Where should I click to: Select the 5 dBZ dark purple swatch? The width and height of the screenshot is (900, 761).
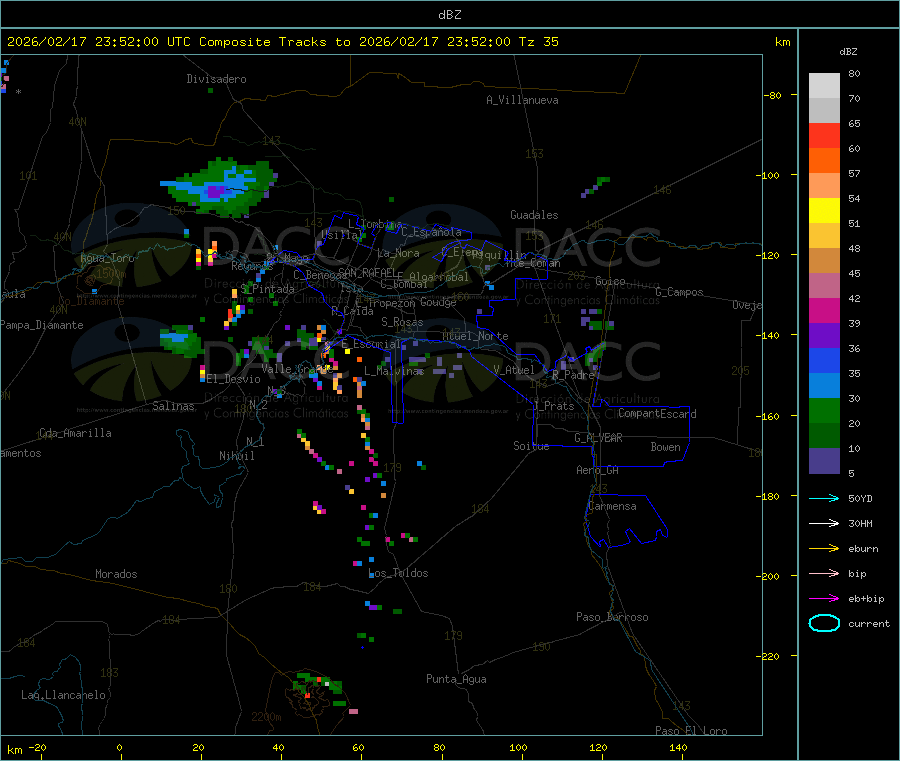(x=824, y=461)
